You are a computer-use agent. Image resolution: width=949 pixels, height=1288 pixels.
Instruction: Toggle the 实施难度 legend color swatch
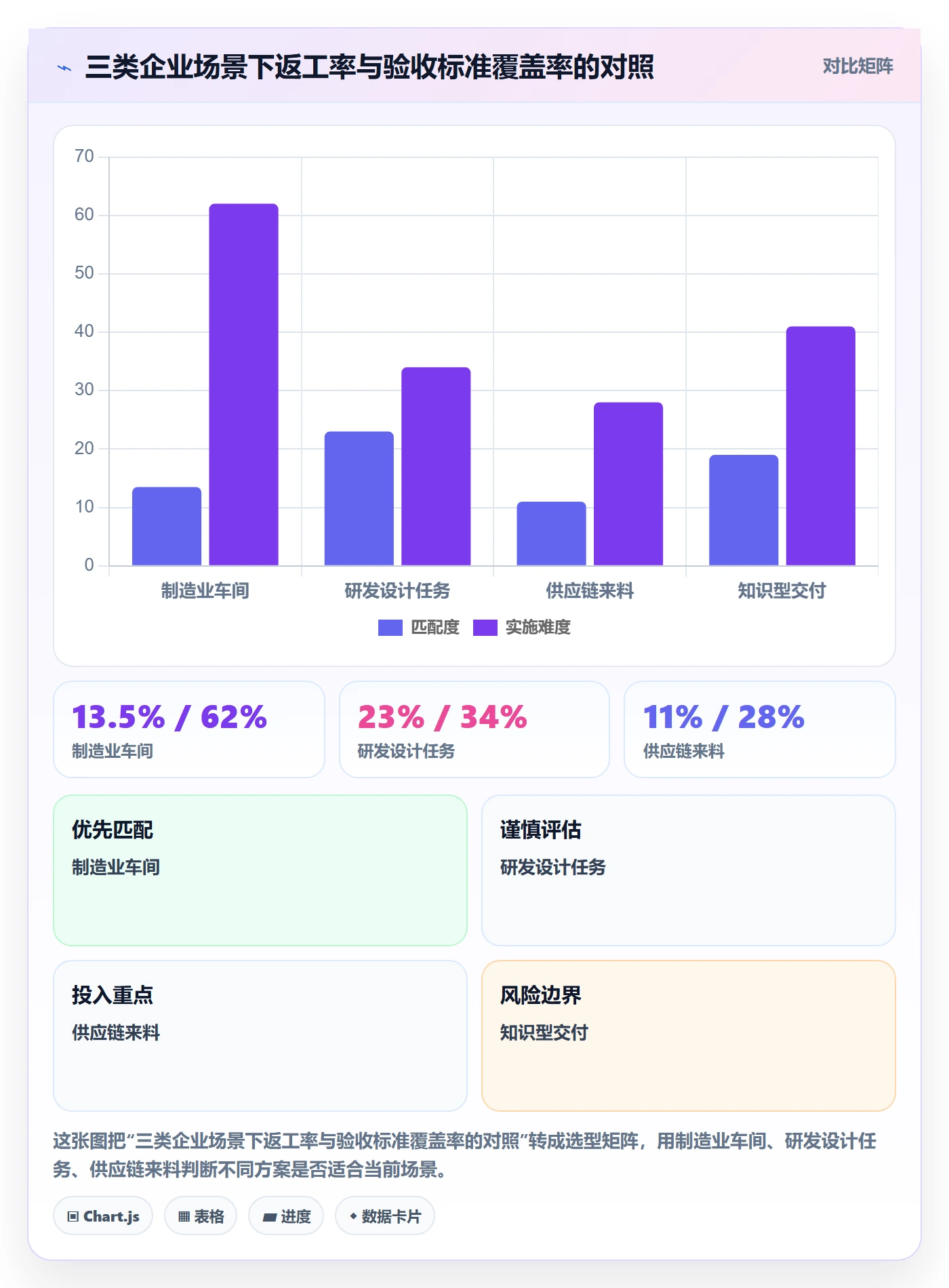[485, 628]
